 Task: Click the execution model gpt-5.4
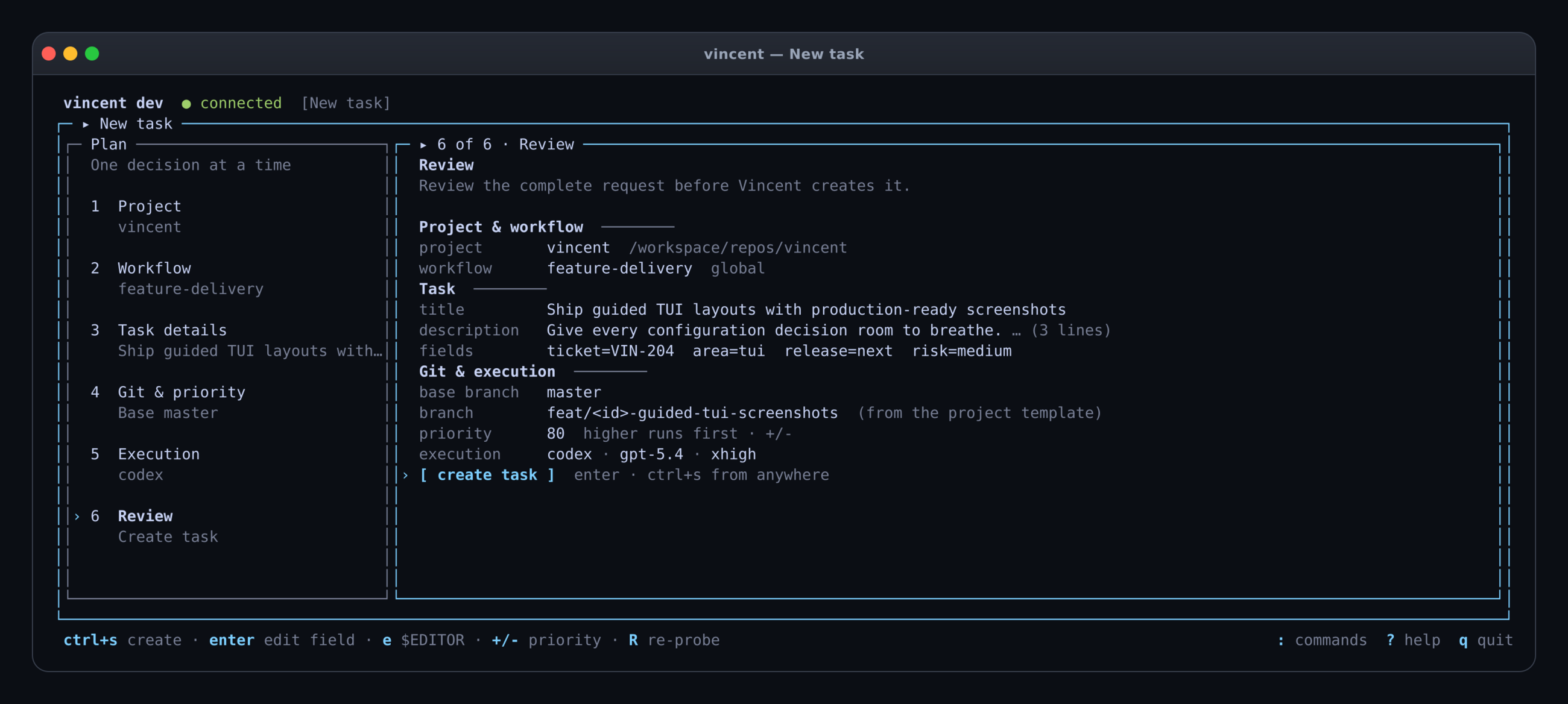click(651, 454)
